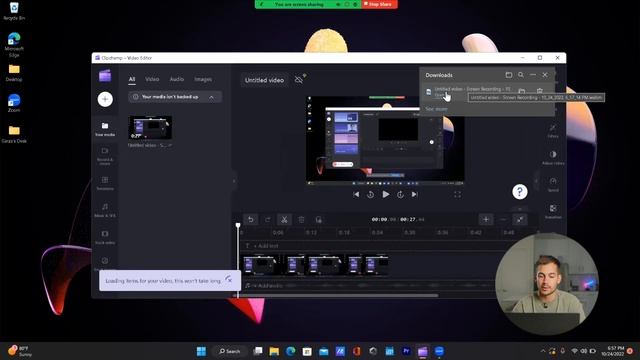Select the Untitled video media thumbnail
This screenshot has width=640, height=360.
pos(150,127)
